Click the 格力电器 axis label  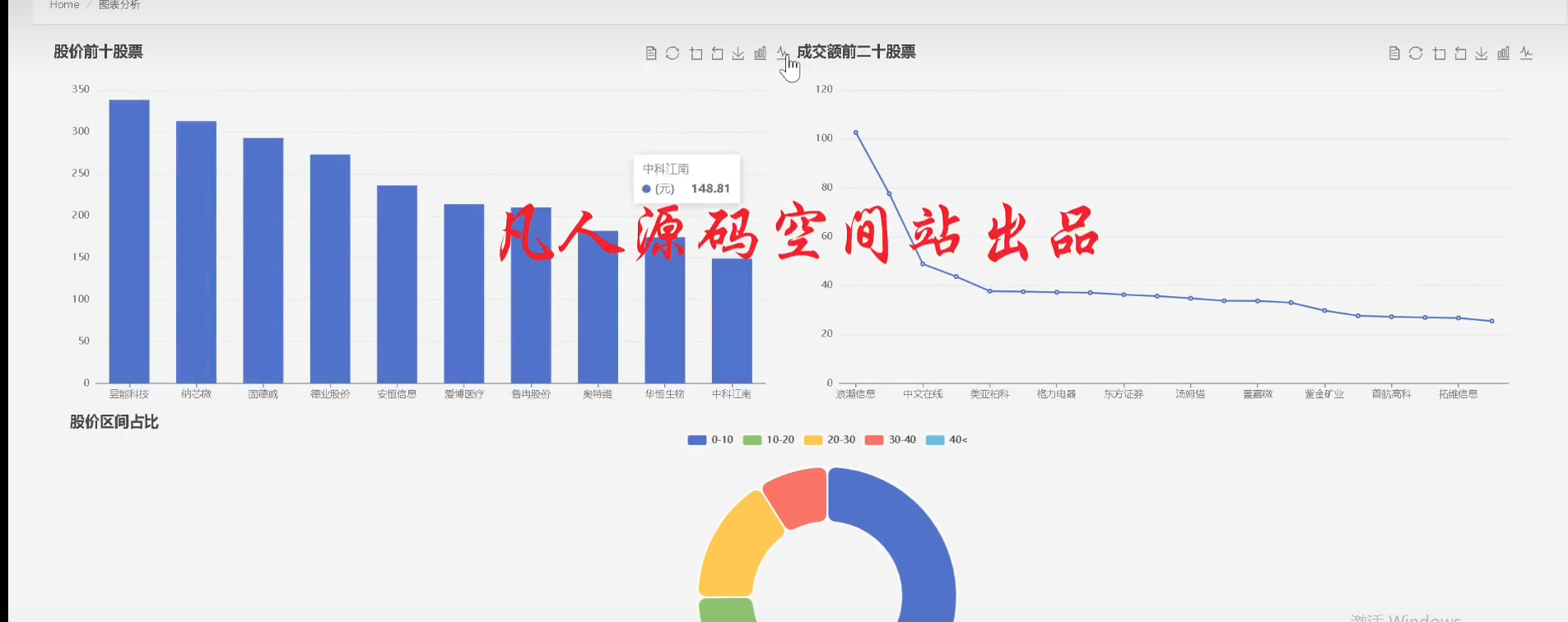point(1057,394)
